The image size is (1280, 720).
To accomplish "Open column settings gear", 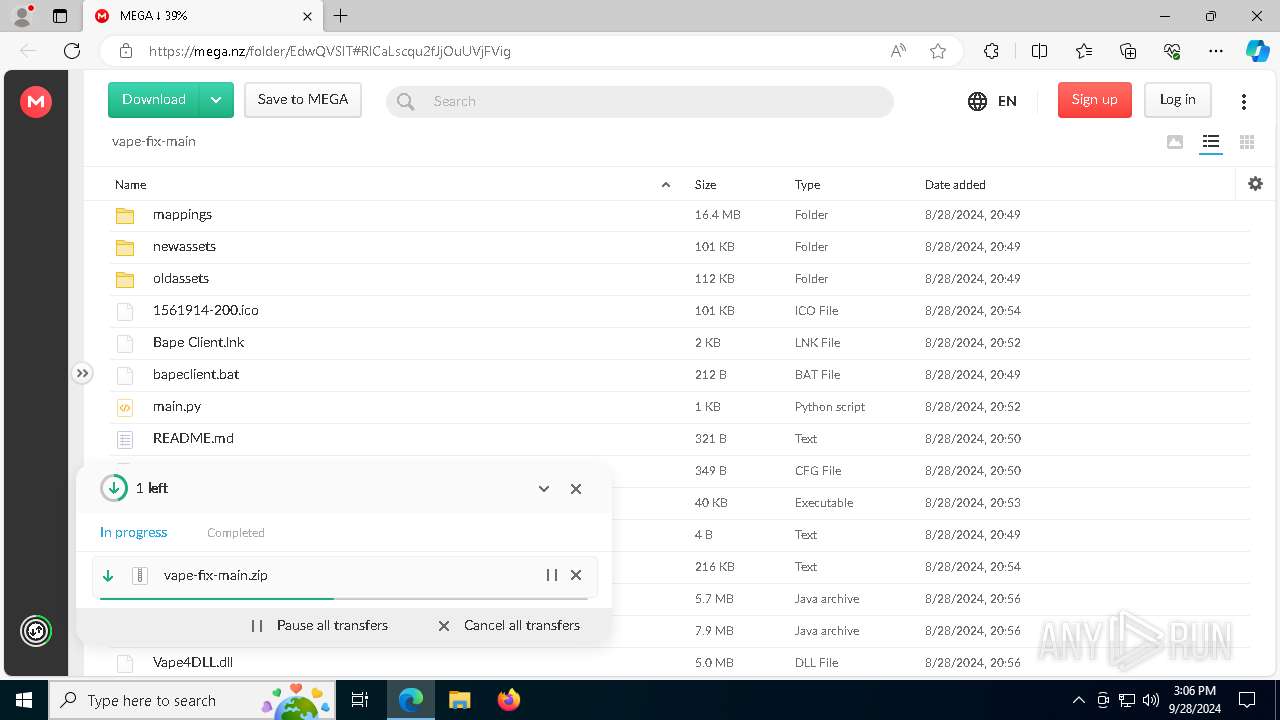I will click(1256, 184).
